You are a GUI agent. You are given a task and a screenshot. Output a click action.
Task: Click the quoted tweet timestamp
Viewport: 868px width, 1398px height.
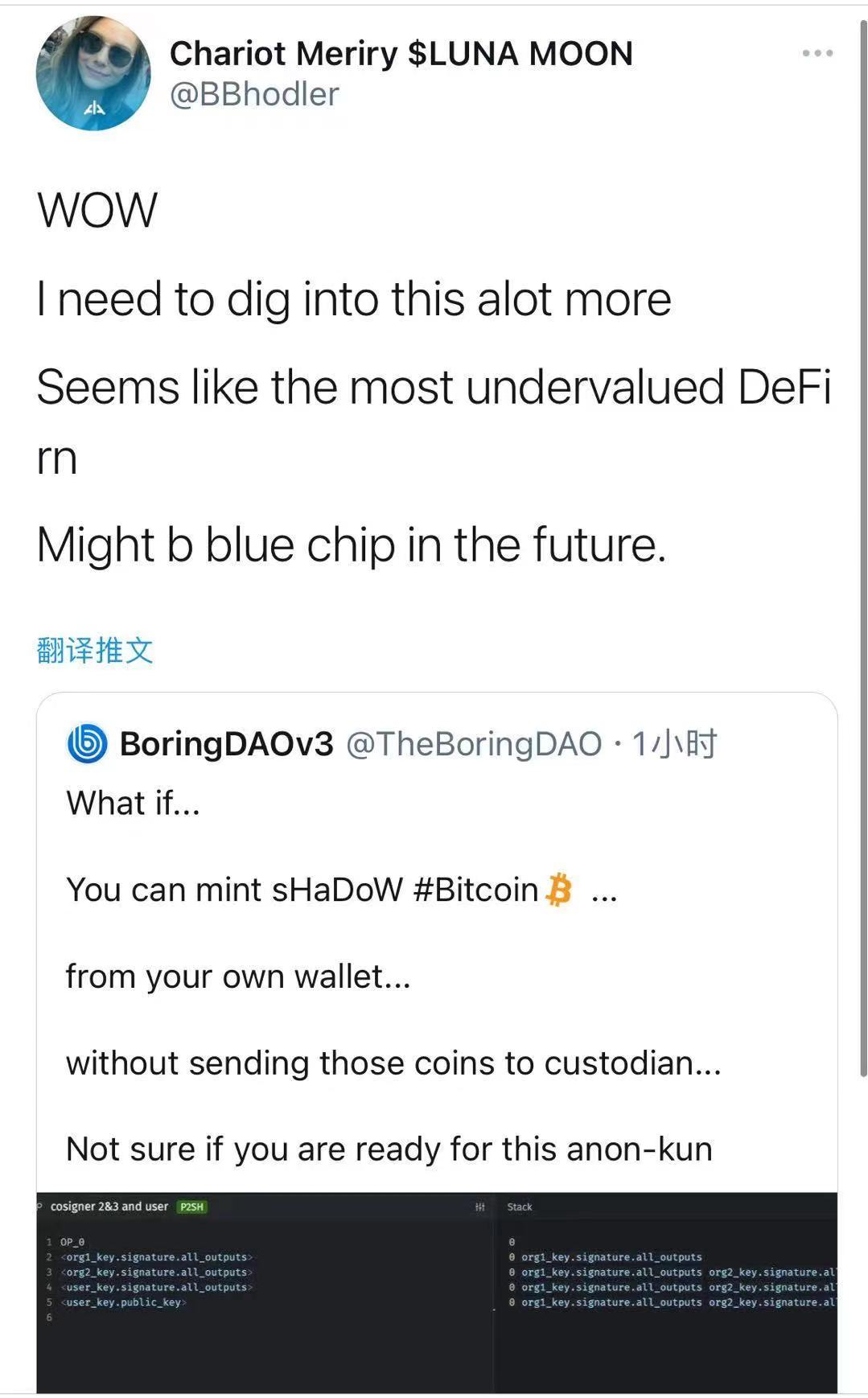(x=674, y=744)
